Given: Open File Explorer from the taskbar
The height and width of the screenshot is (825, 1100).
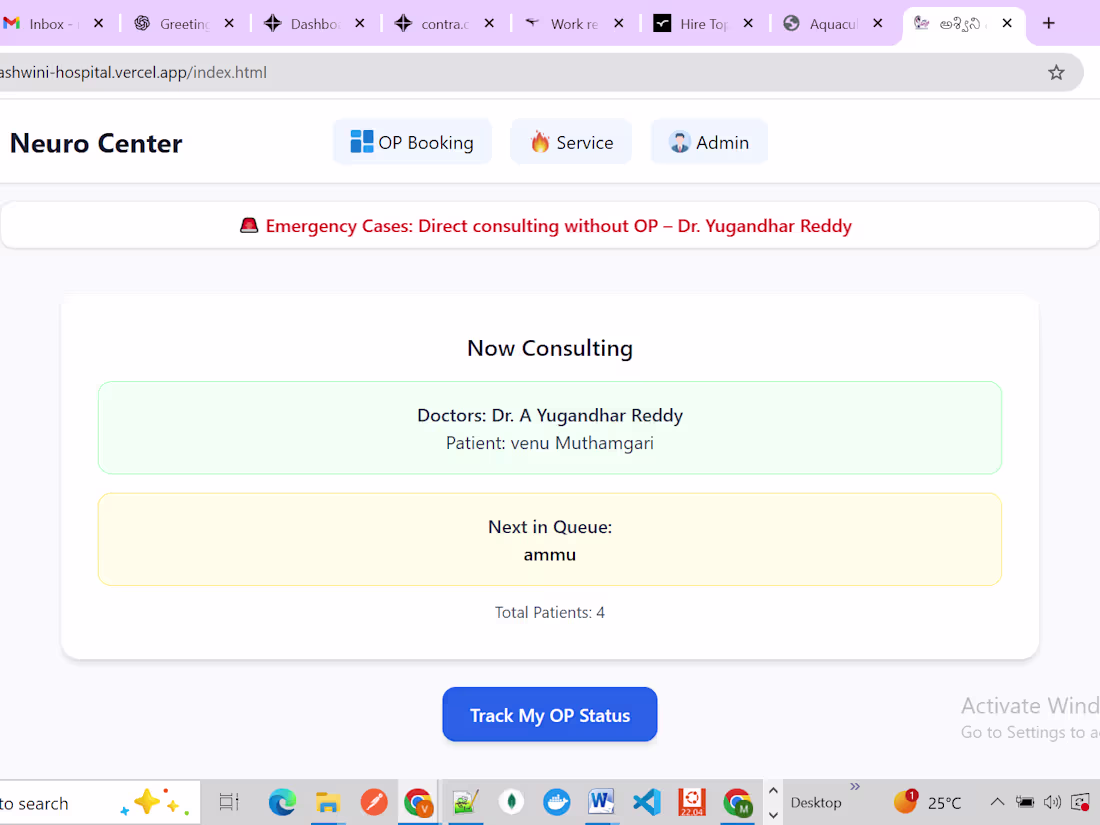Looking at the screenshot, I should 328,802.
